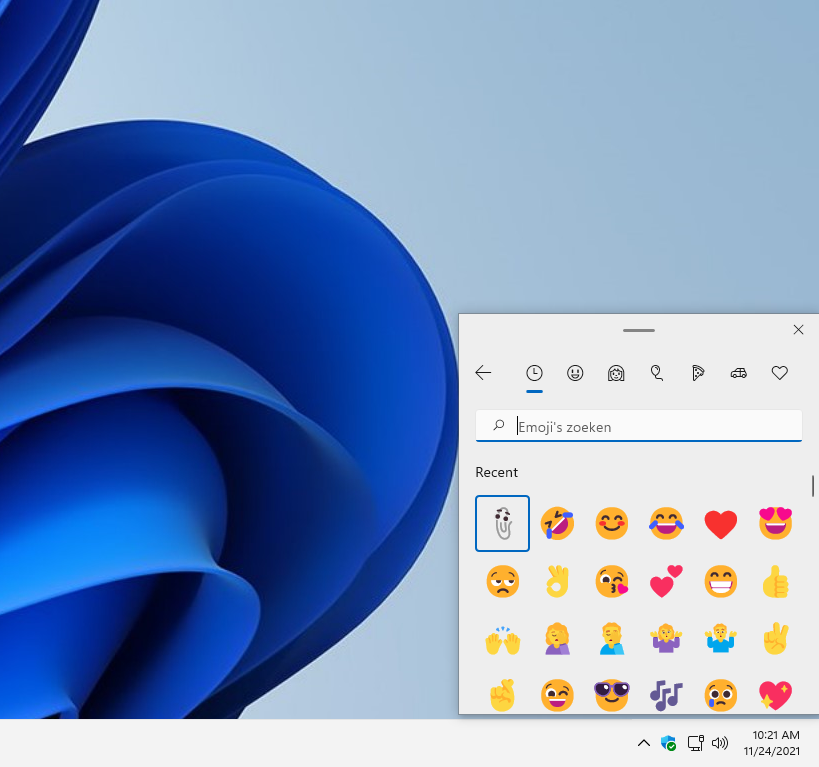Choose the OK hand emoji

557,581
